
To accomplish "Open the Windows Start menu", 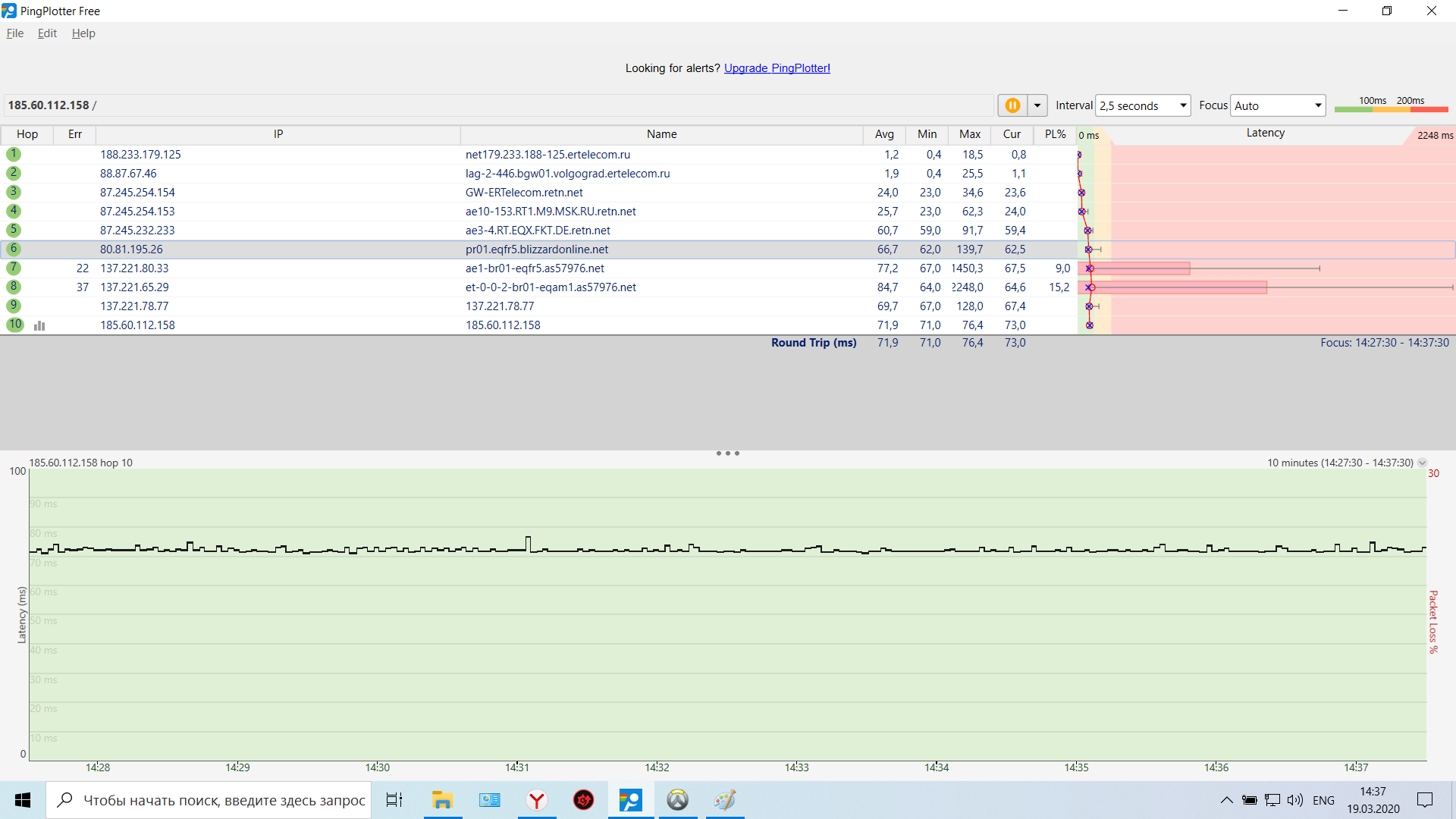I will click(x=23, y=800).
